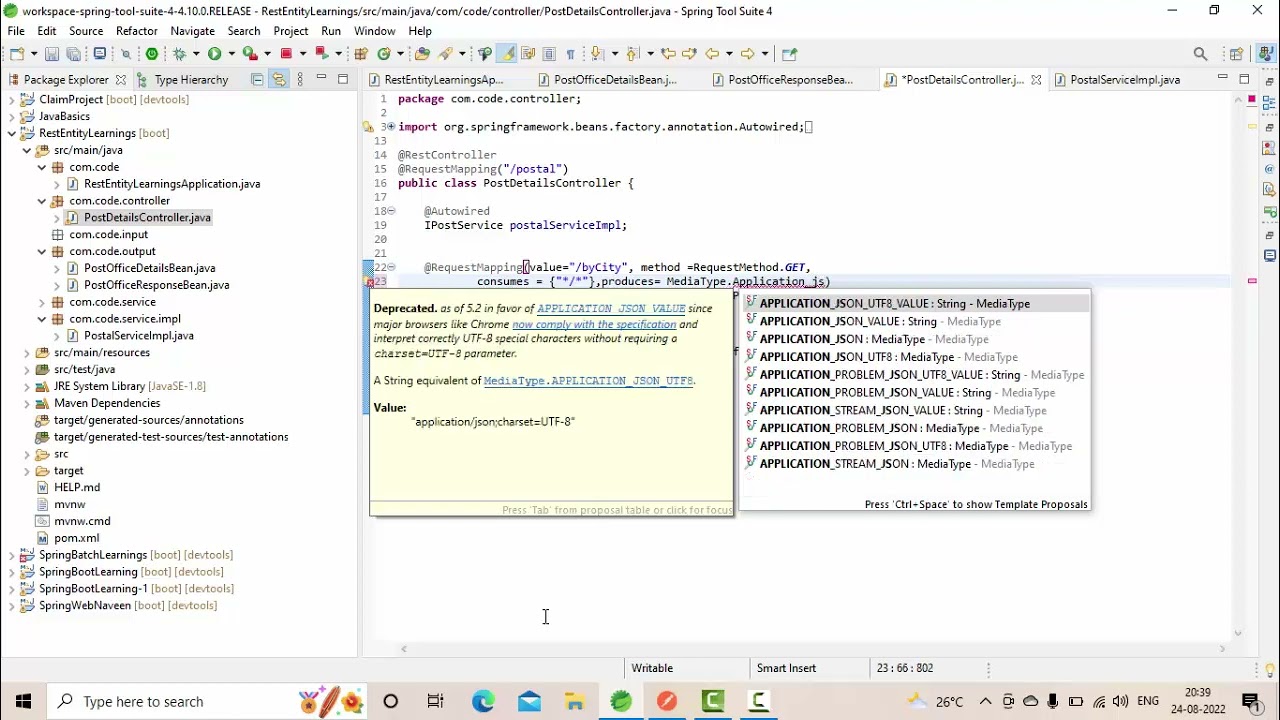Select HELP.md file in tree
The image size is (1280, 720).
click(x=76, y=487)
